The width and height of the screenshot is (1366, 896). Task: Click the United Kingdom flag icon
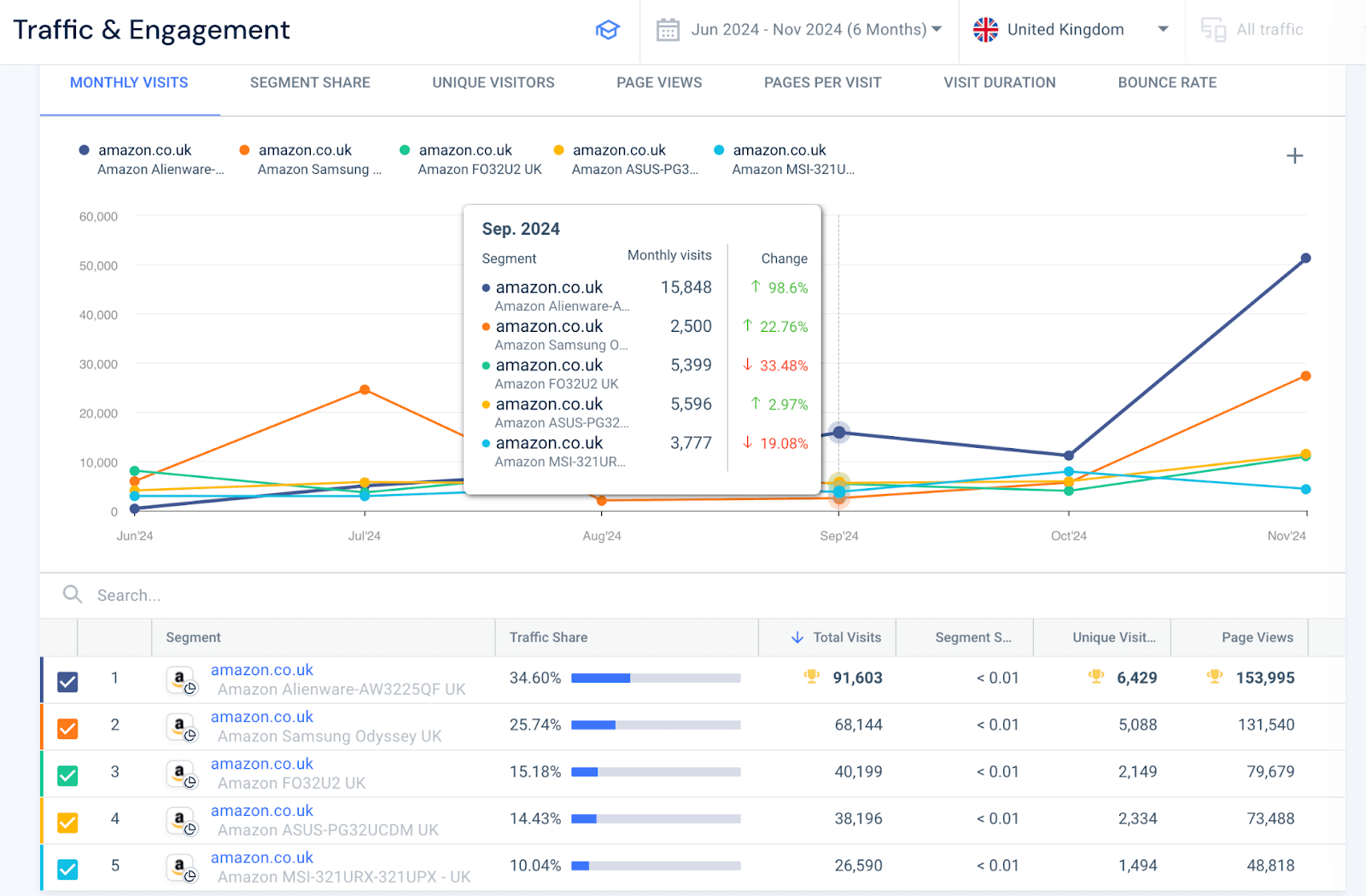(x=985, y=29)
